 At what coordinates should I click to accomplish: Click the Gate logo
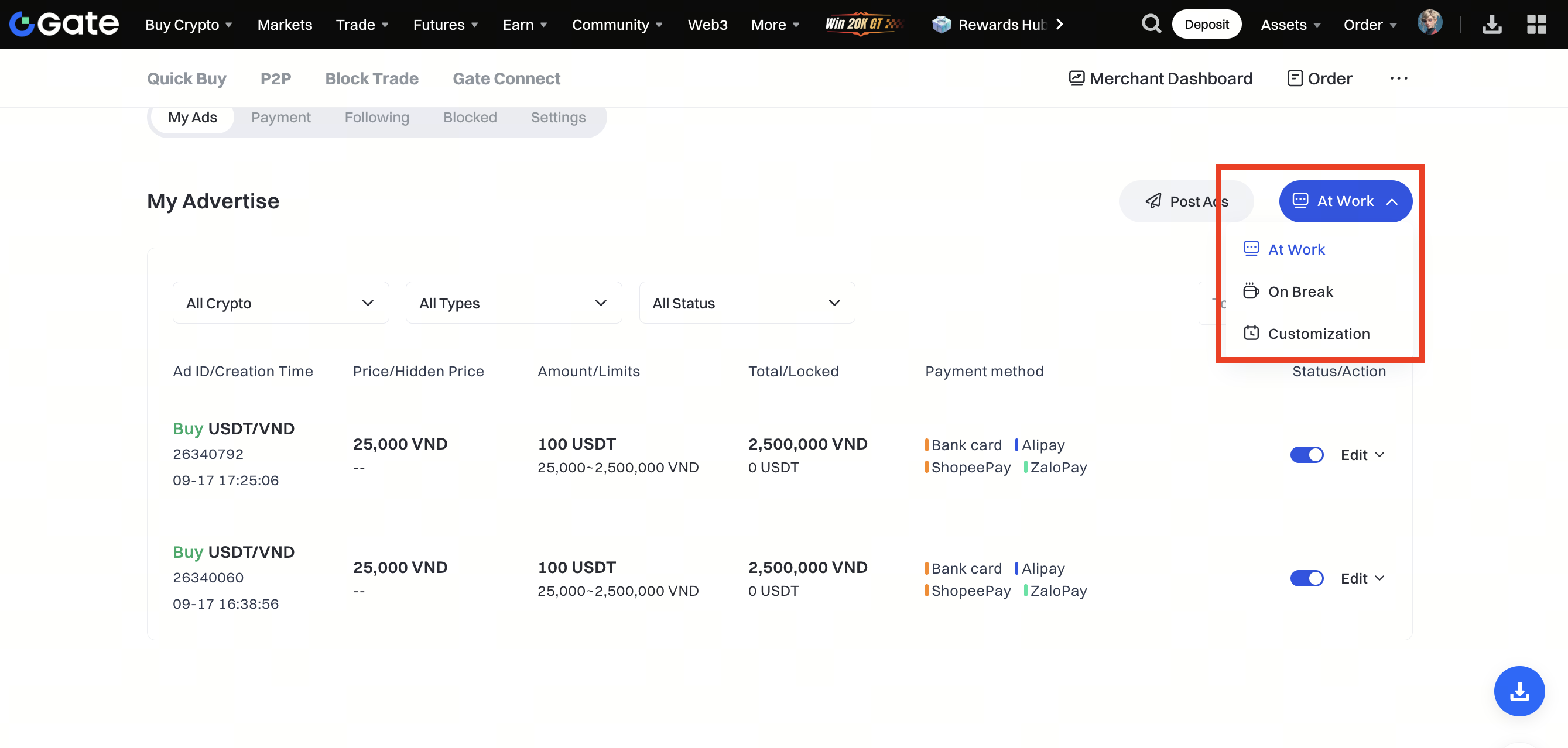(x=64, y=25)
